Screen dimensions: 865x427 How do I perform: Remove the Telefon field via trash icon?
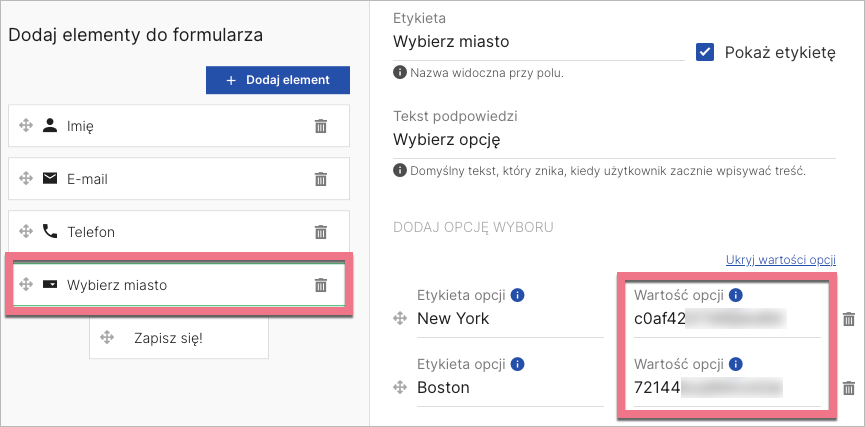click(x=321, y=232)
